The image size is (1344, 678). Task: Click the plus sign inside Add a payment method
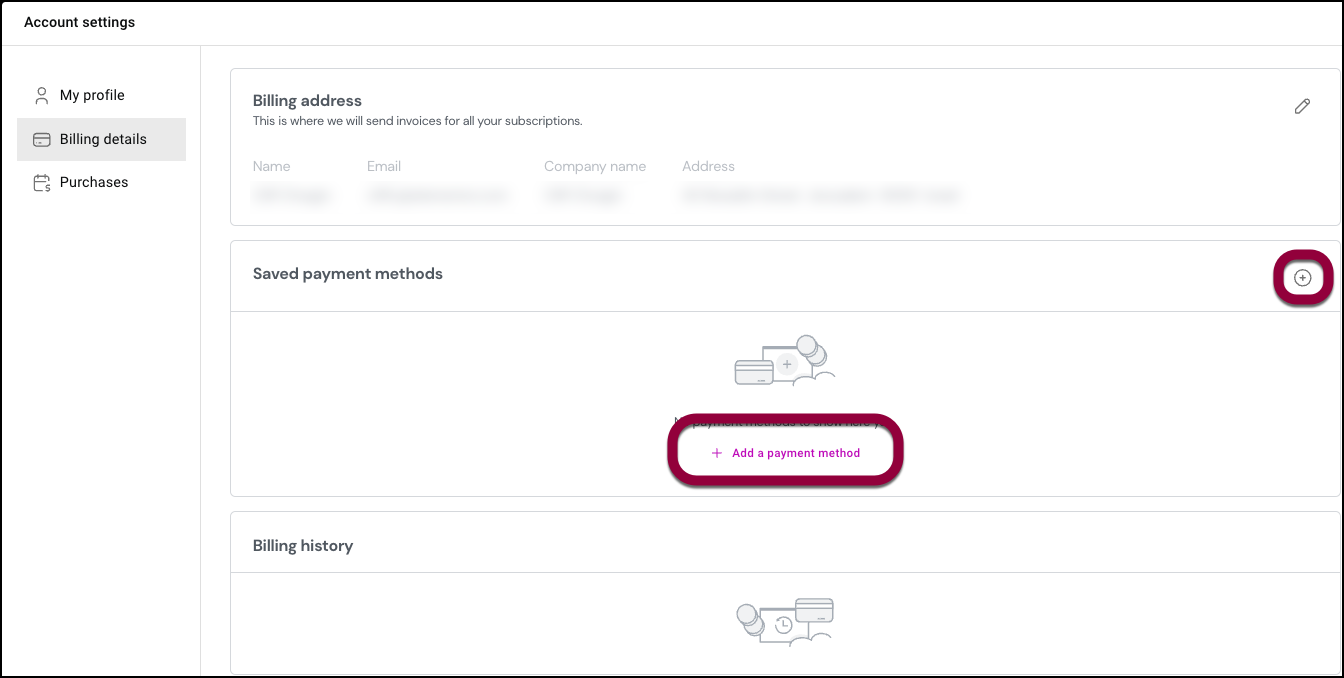pos(716,453)
